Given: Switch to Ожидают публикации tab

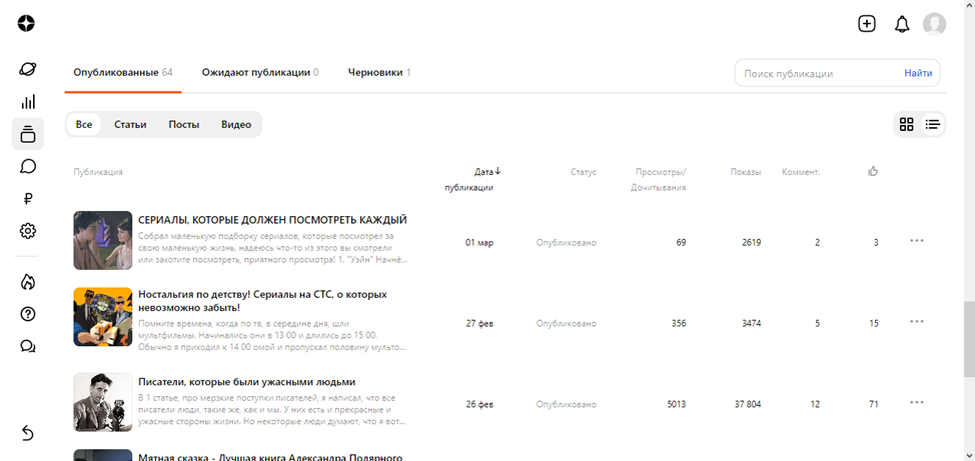Looking at the screenshot, I should pos(260,73).
